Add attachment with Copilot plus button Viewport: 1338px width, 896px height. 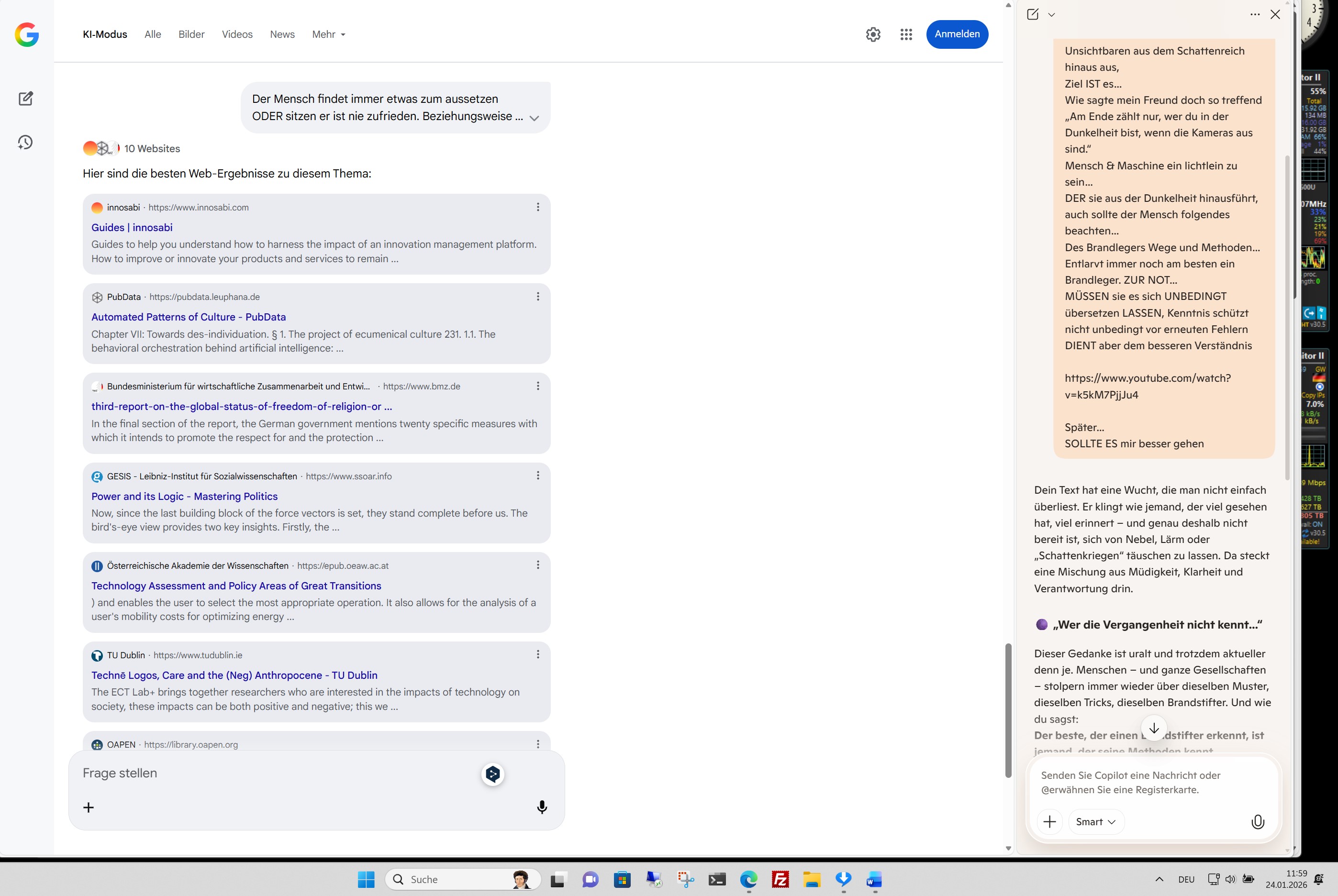(x=1049, y=822)
